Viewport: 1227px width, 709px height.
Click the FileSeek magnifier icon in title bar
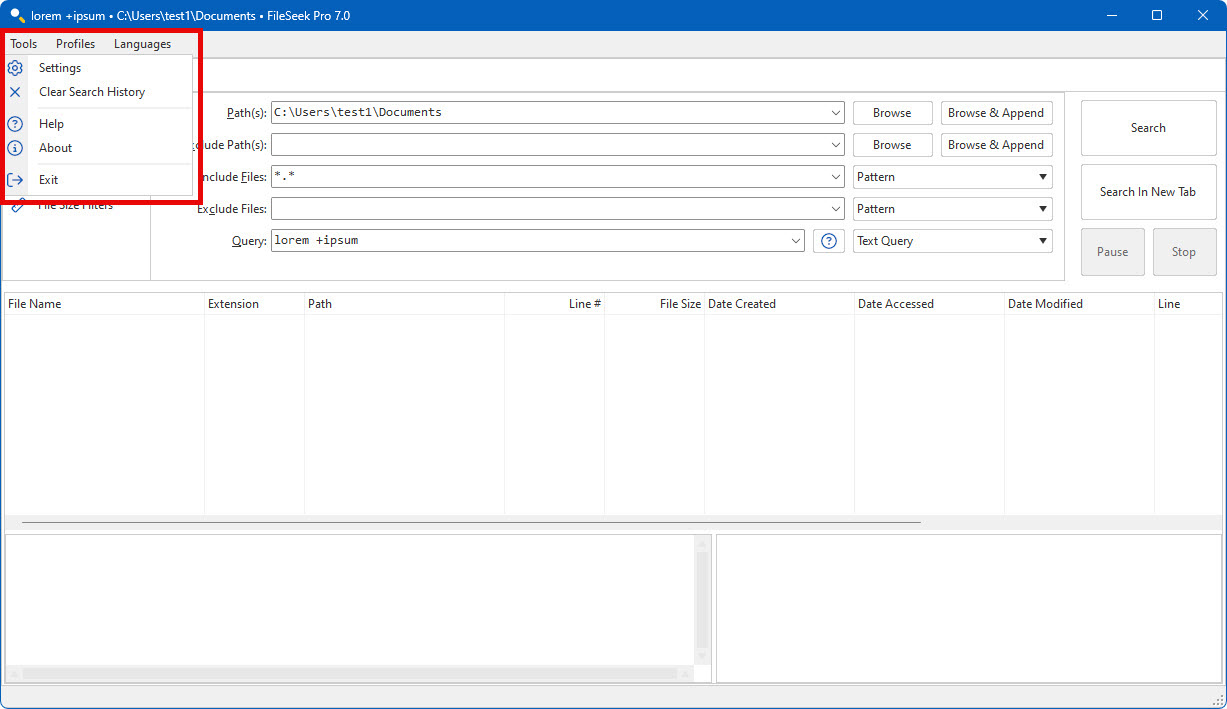pos(17,15)
